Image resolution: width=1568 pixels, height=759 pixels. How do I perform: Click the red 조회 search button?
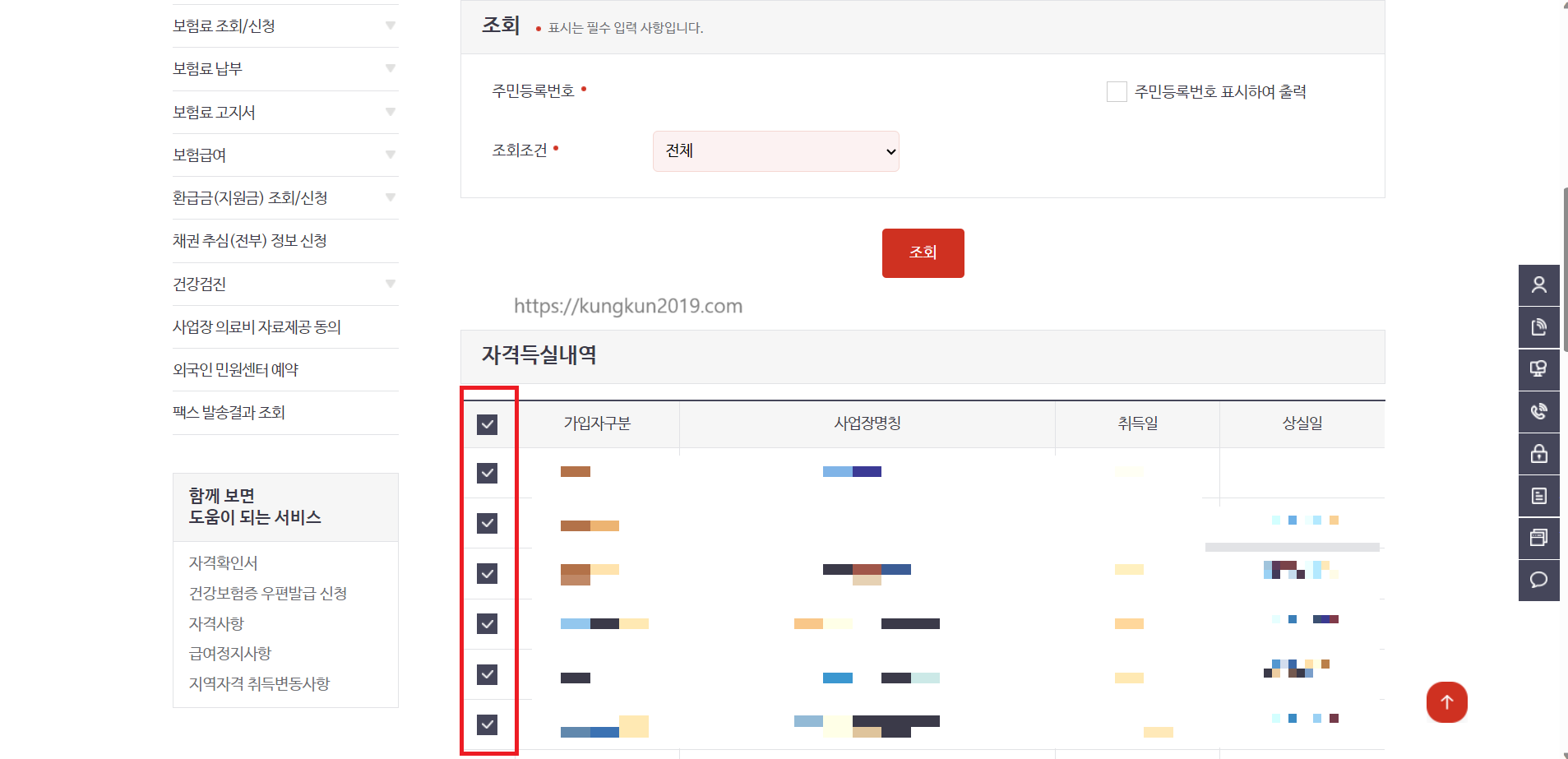[923, 252]
